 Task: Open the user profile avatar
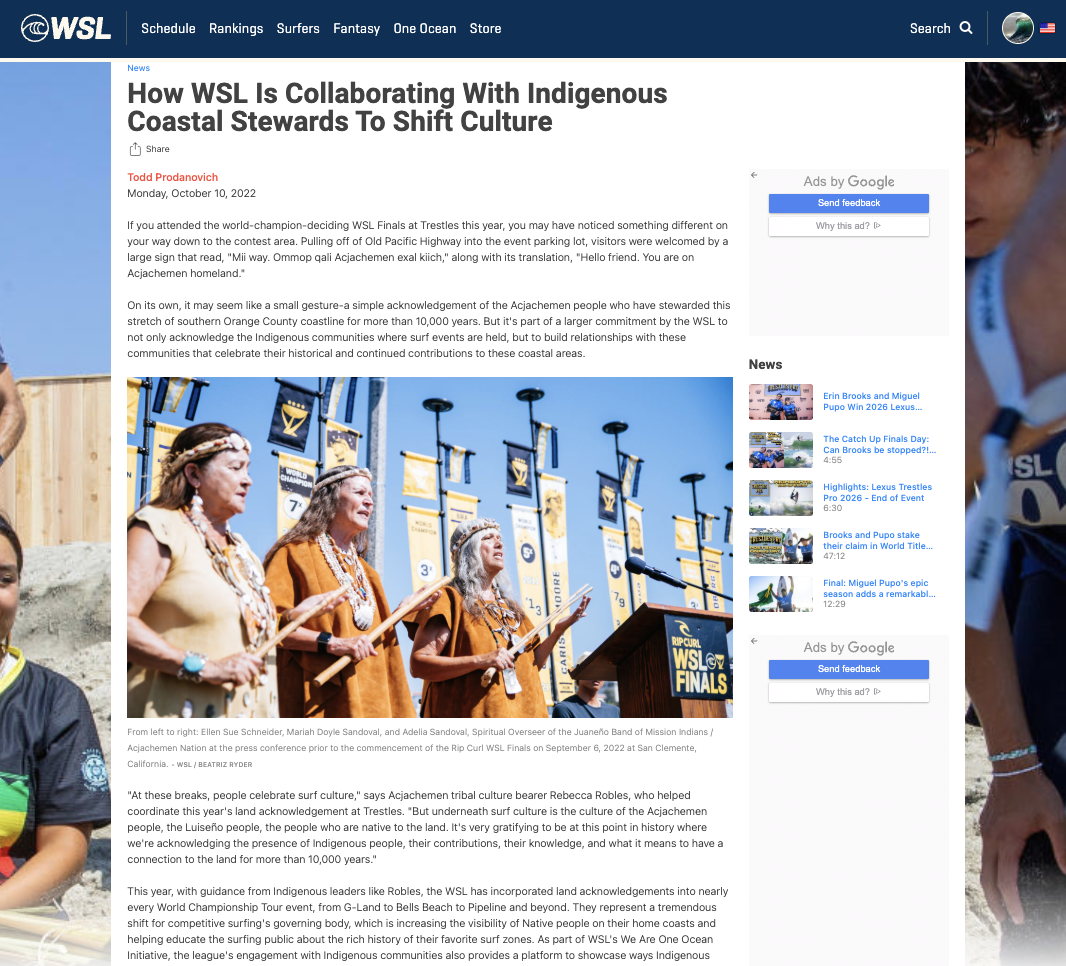(1017, 29)
